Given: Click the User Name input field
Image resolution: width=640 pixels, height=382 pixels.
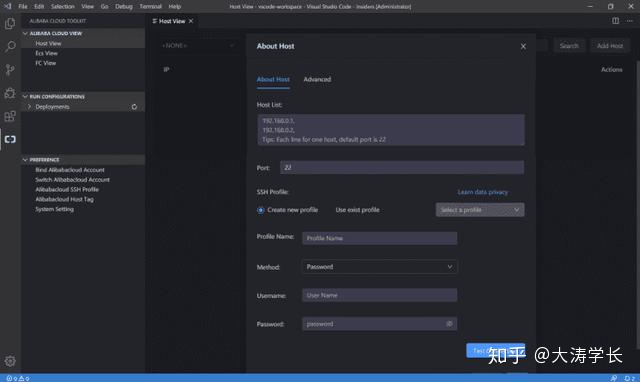Looking at the screenshot, I should click(380, 295).
